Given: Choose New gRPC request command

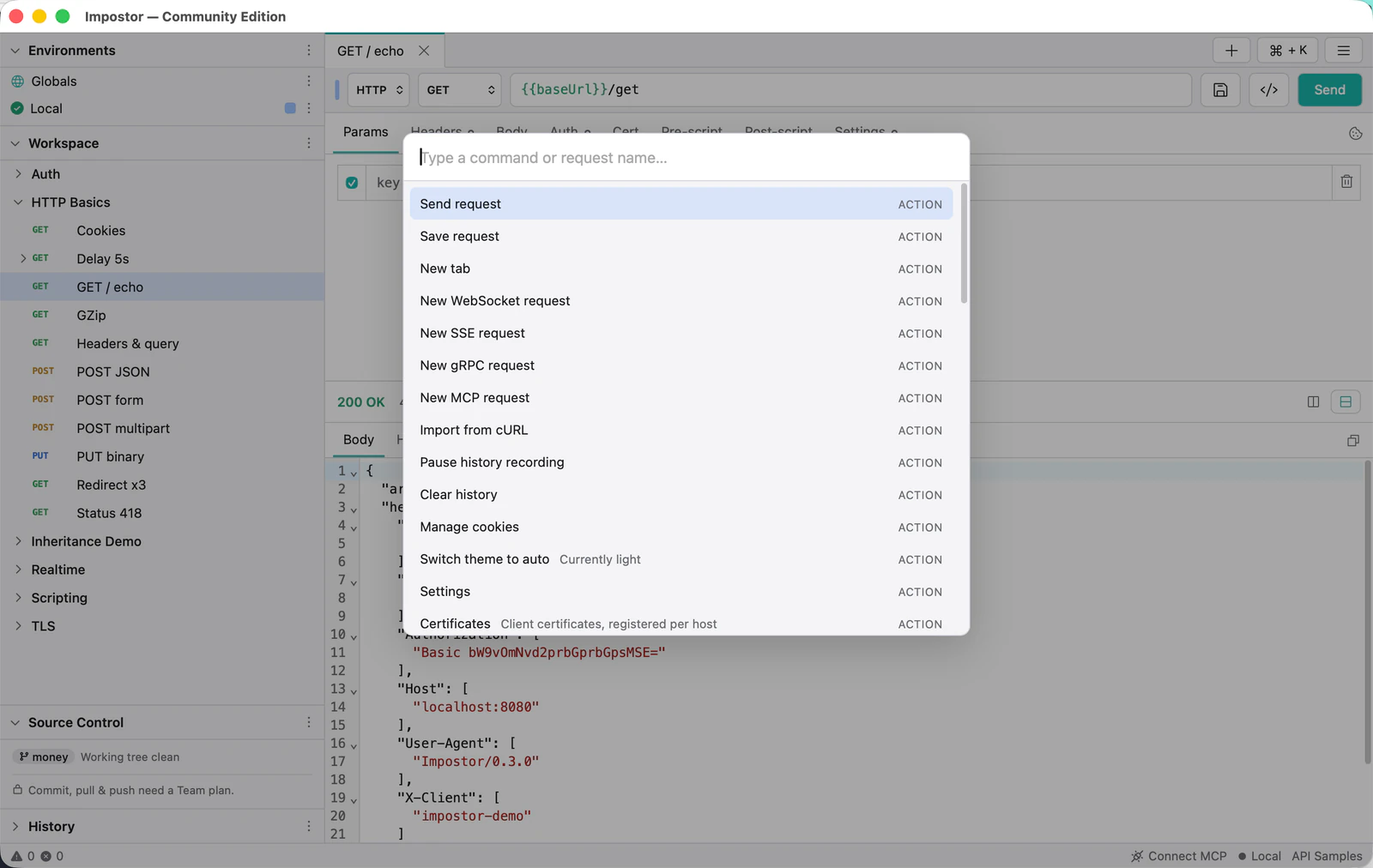Looking at the screenshot, I should click(x=681, y=365).
